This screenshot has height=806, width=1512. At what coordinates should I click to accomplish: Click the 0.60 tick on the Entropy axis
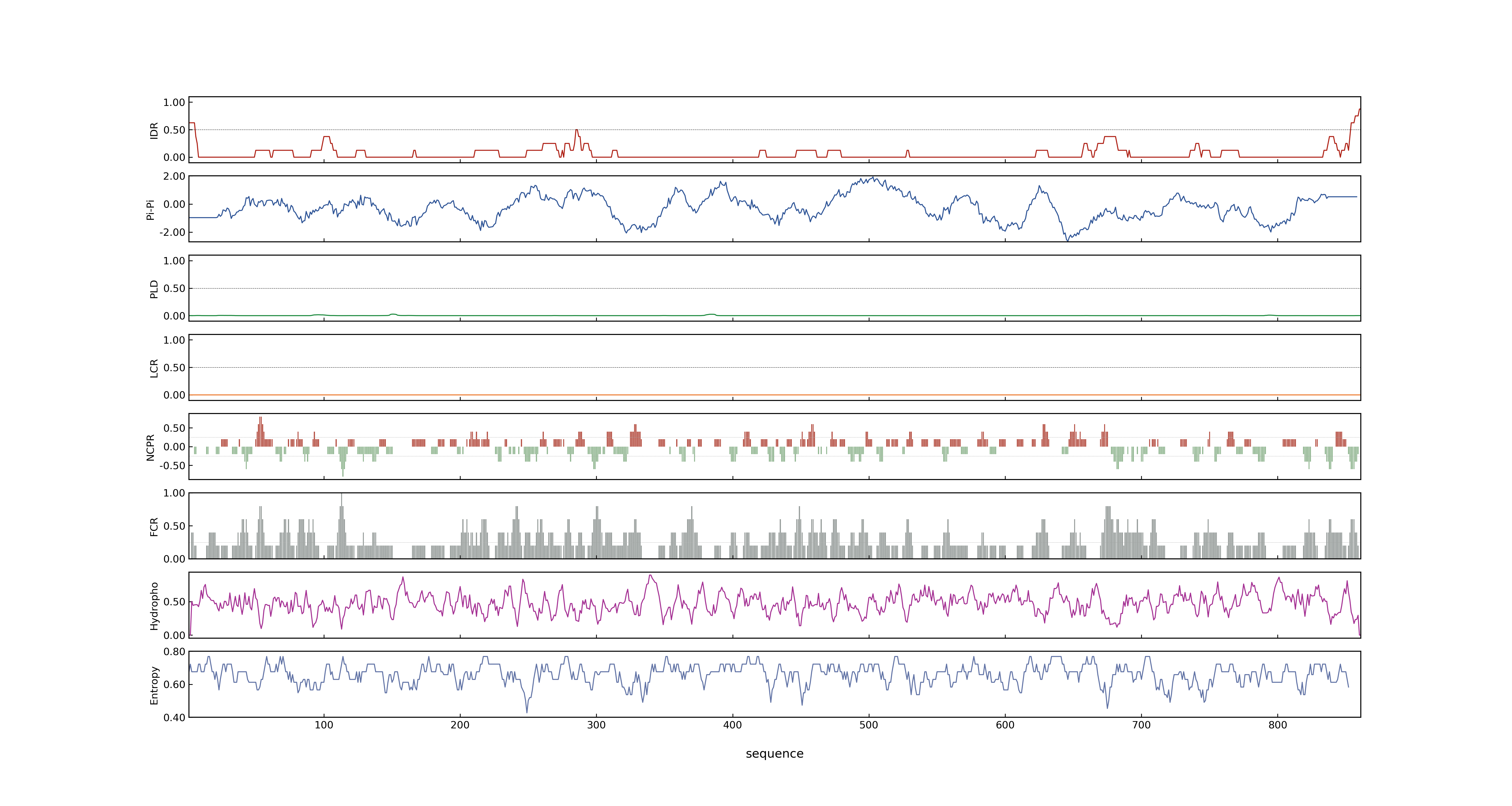(174, 685)
